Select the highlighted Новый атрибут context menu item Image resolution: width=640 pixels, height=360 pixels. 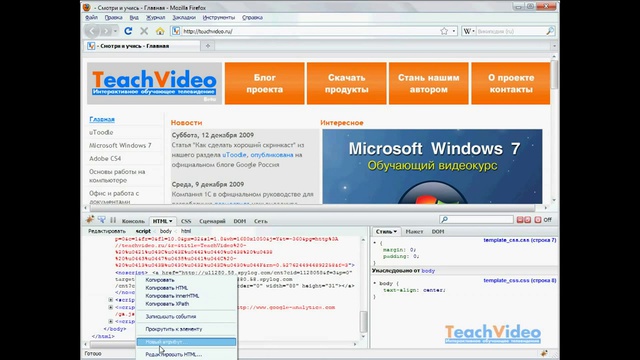tap(186, 342)
